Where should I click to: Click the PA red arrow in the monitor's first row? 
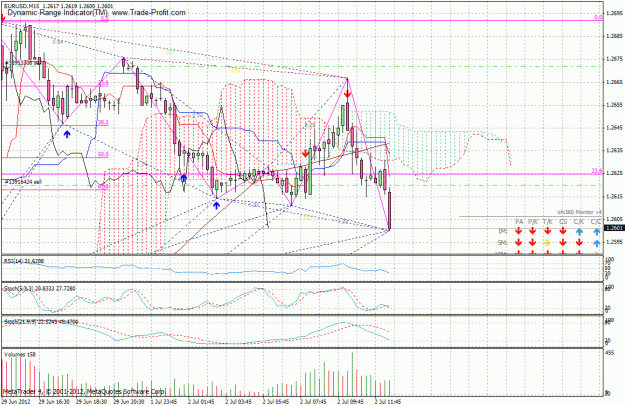(x=518, y=231)
